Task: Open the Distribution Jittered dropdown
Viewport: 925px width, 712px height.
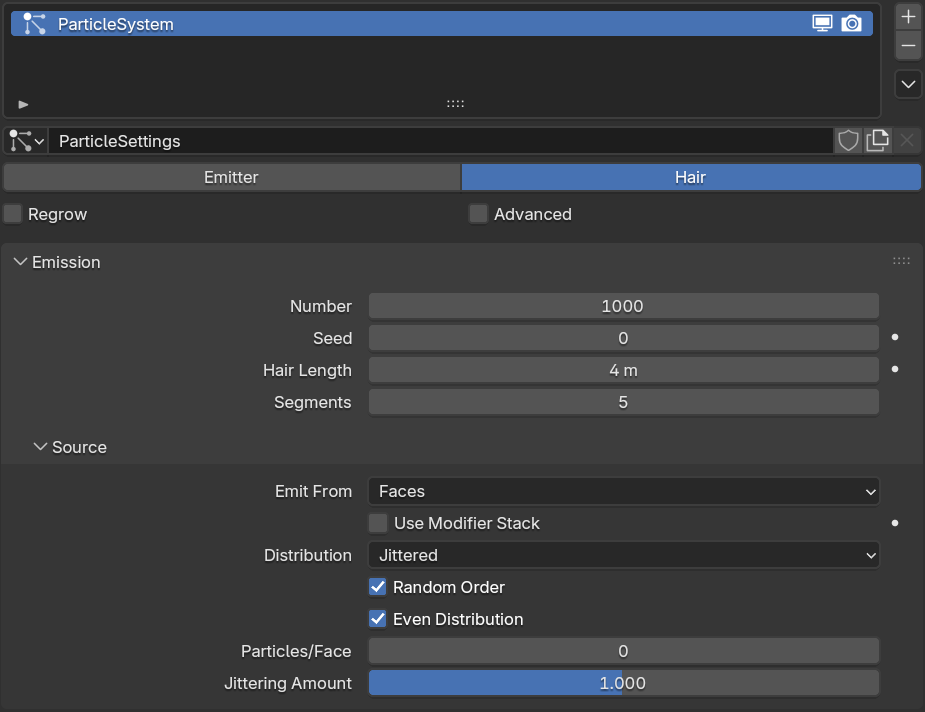Action: pyautogui.click(x=624, y=555)
